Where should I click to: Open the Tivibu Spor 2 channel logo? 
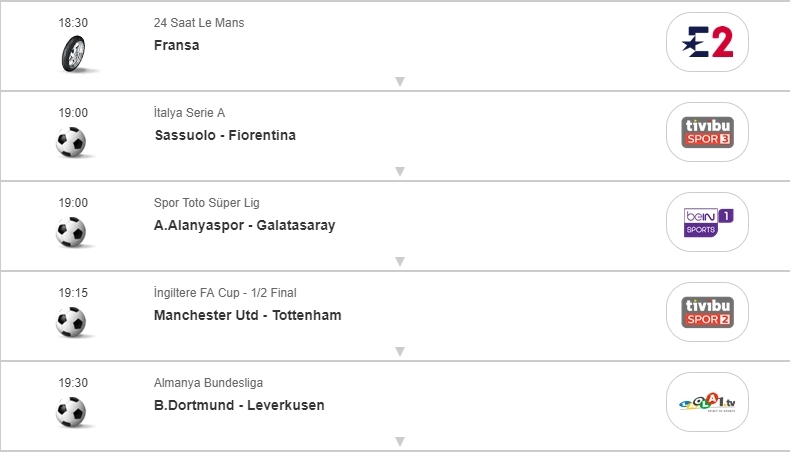(707, 312)
